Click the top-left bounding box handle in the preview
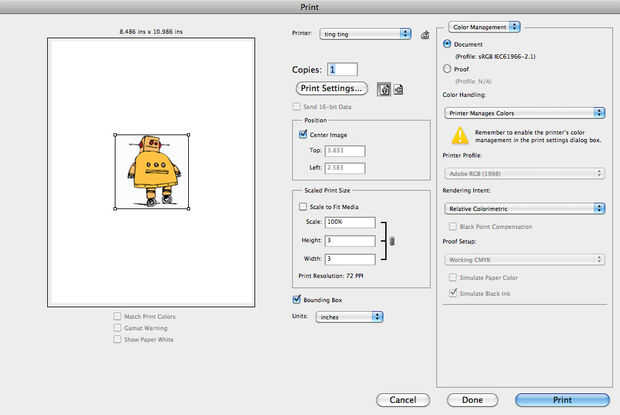 [115, 135]
